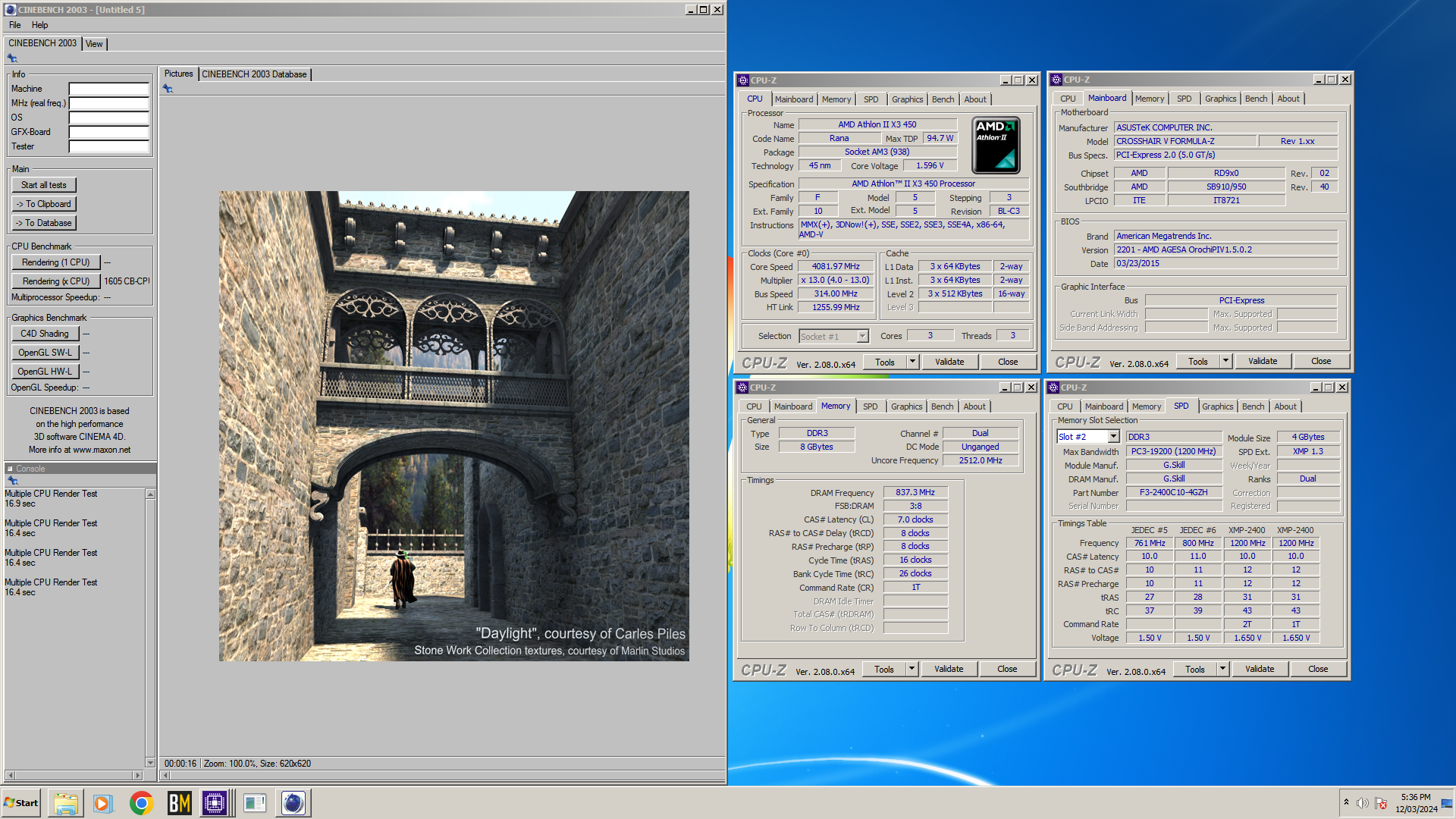Click the rendered Daylight picture
Image resolution: width=1456 pixels, height=819 pixels.
454,426
